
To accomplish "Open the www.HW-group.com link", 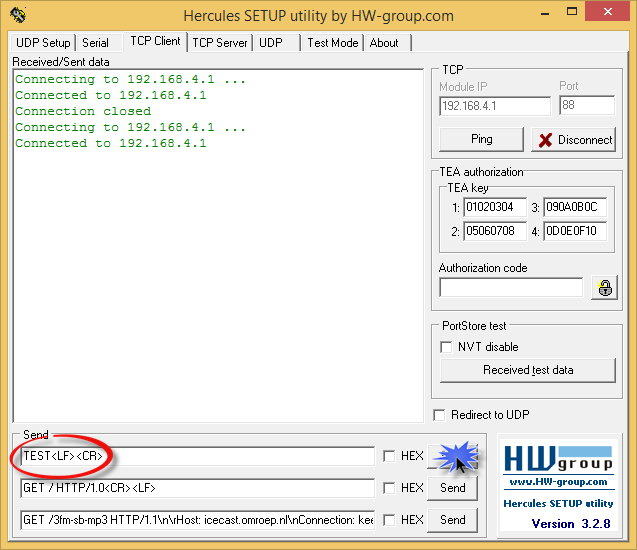I will (x=558, y=482).
